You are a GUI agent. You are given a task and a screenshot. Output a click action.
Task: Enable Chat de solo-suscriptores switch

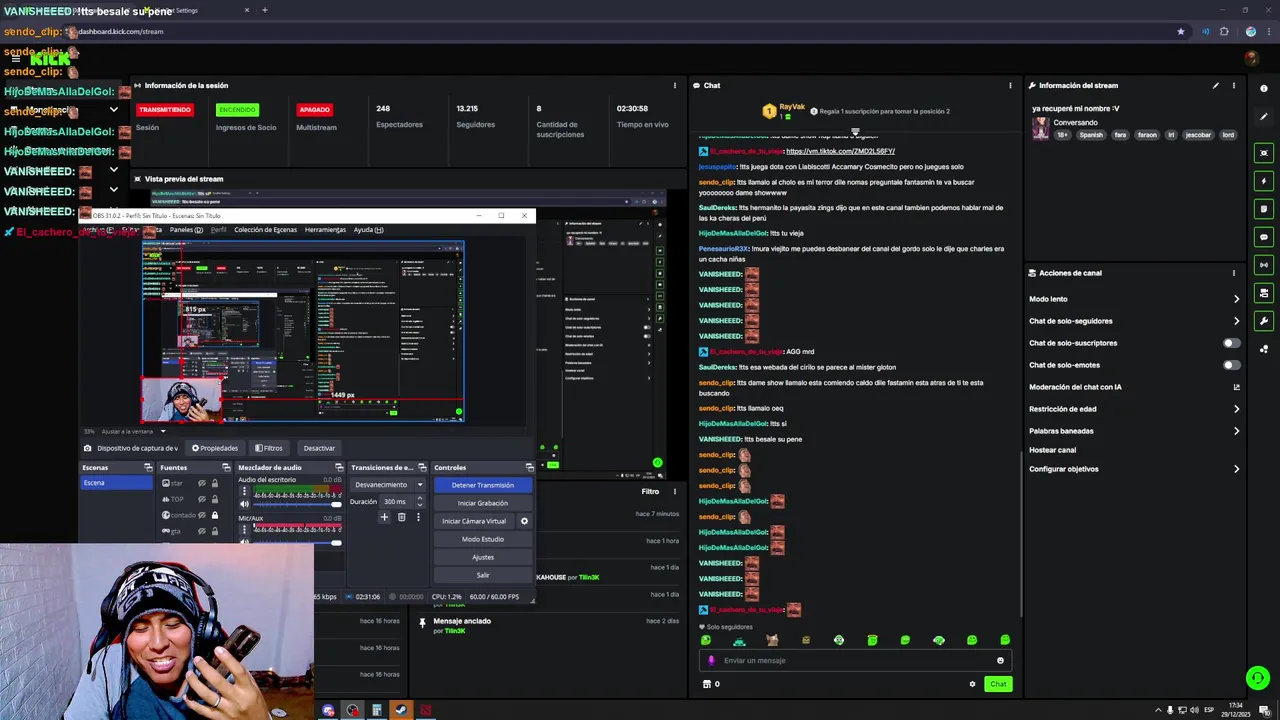pyautogui.click(x=1232, y=343)
